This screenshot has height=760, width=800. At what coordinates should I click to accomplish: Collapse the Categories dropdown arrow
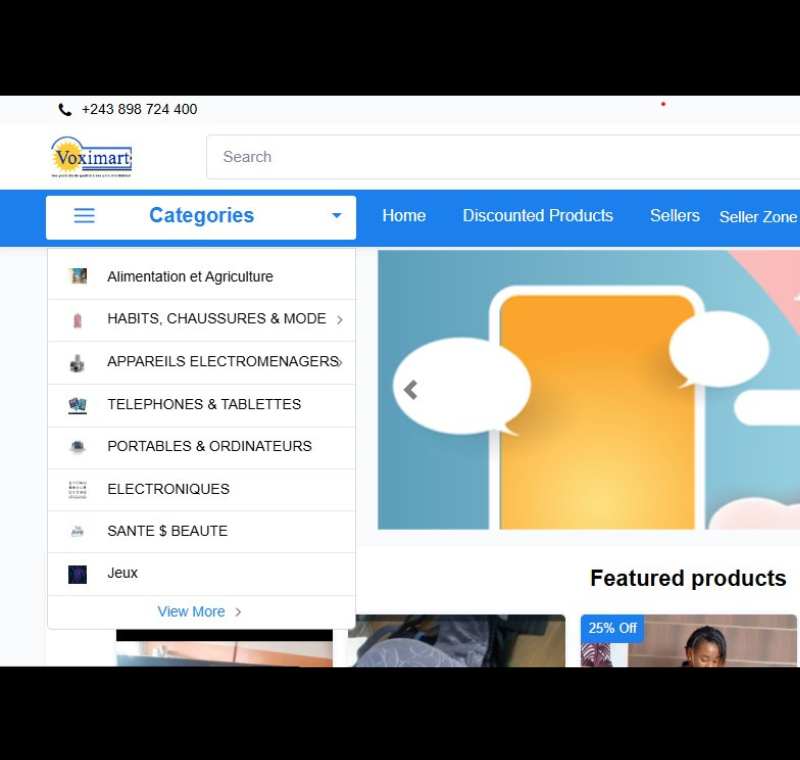click(336, 216)
